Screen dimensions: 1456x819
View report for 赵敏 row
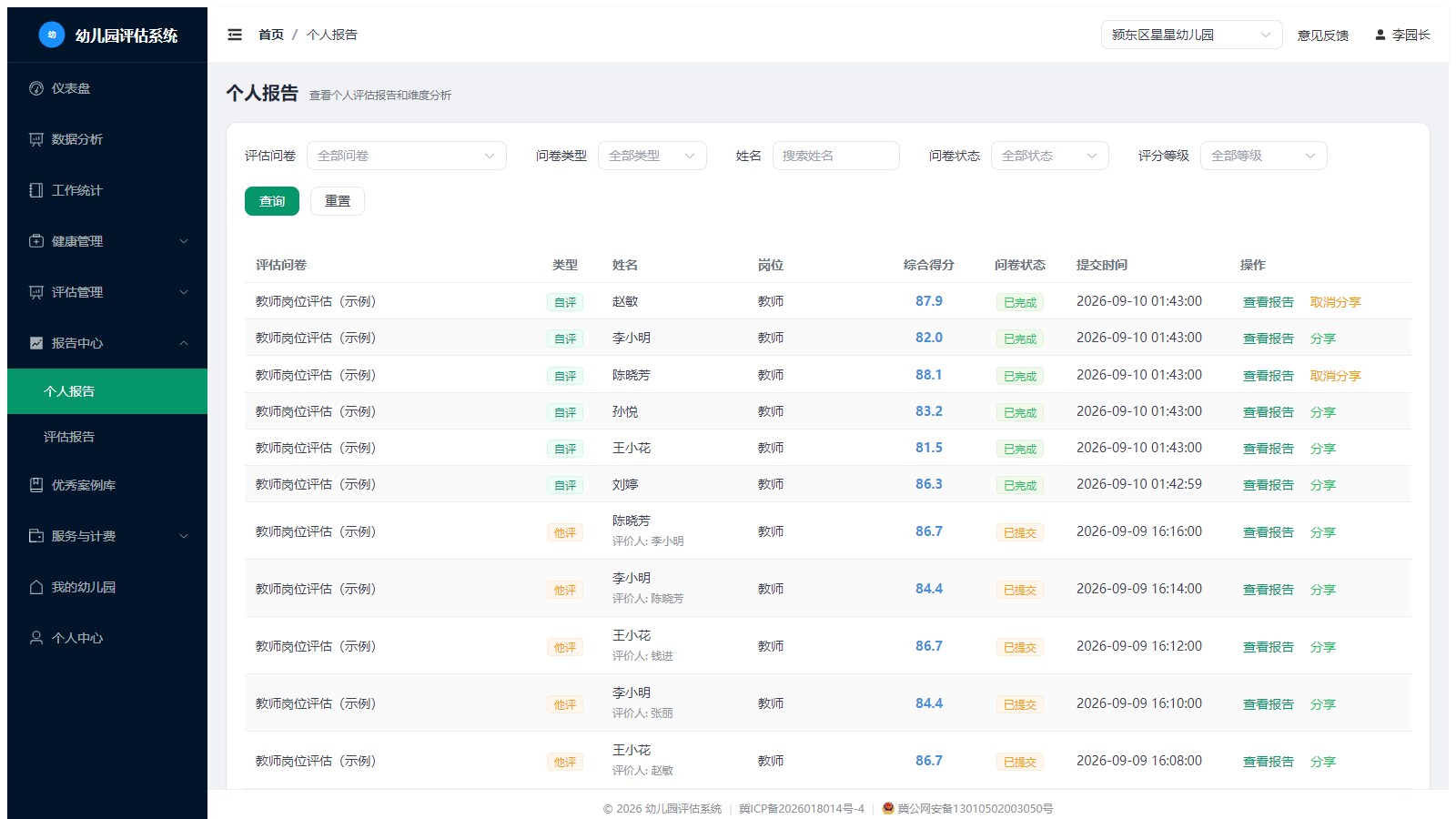pyautogui.click(x=1269, y=302)
